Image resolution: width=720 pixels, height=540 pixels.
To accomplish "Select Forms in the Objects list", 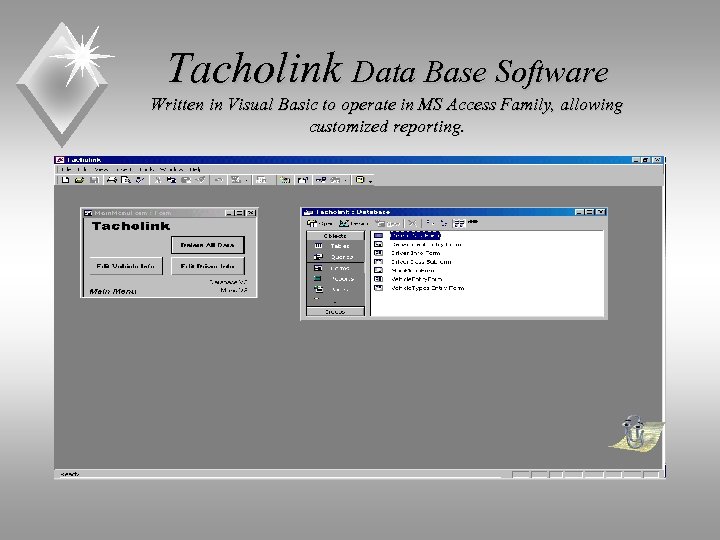I will point(335,268).
